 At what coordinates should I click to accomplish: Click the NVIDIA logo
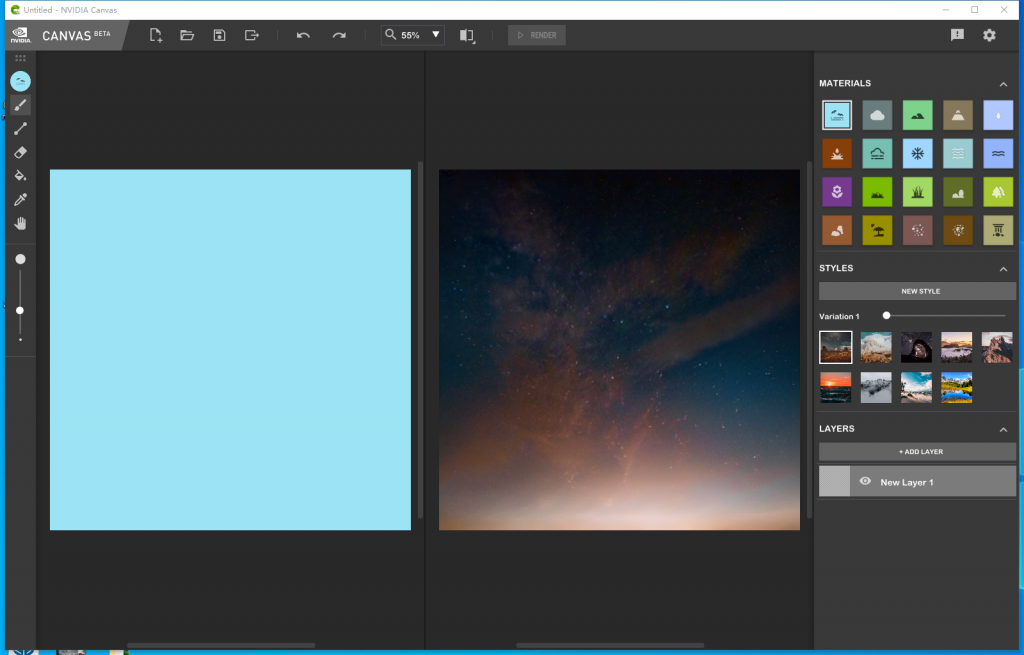tap(20, 35)
